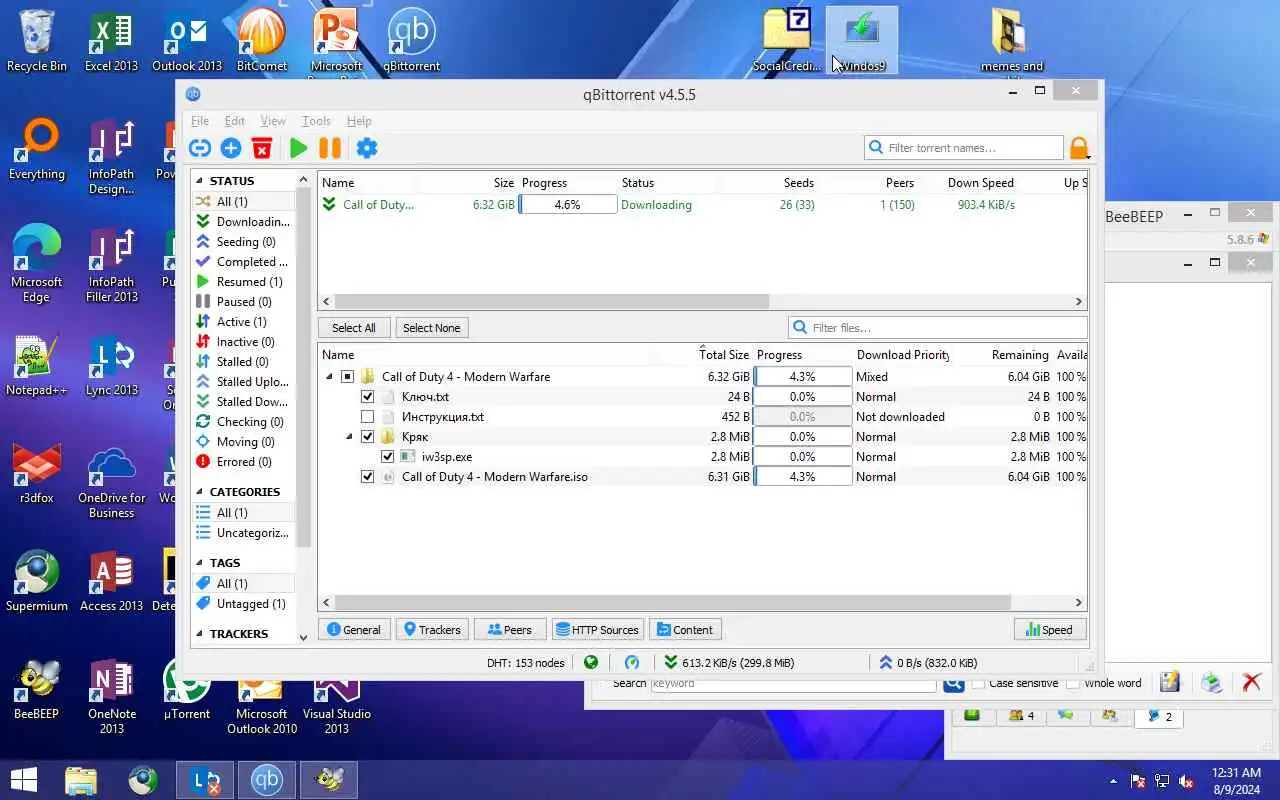Select the Downloading status filter
The width and height of the screenshot is (1280, 800).
[243, 222]
